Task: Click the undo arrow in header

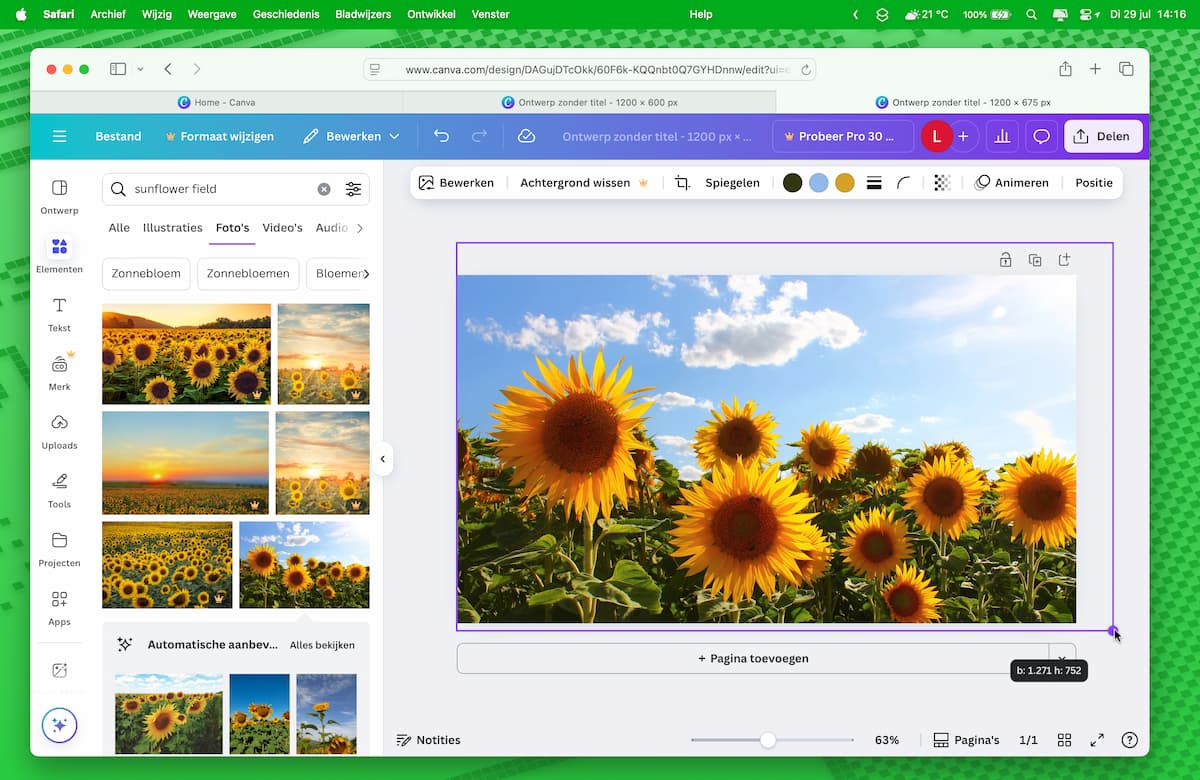Action: (x=441, y=136)
